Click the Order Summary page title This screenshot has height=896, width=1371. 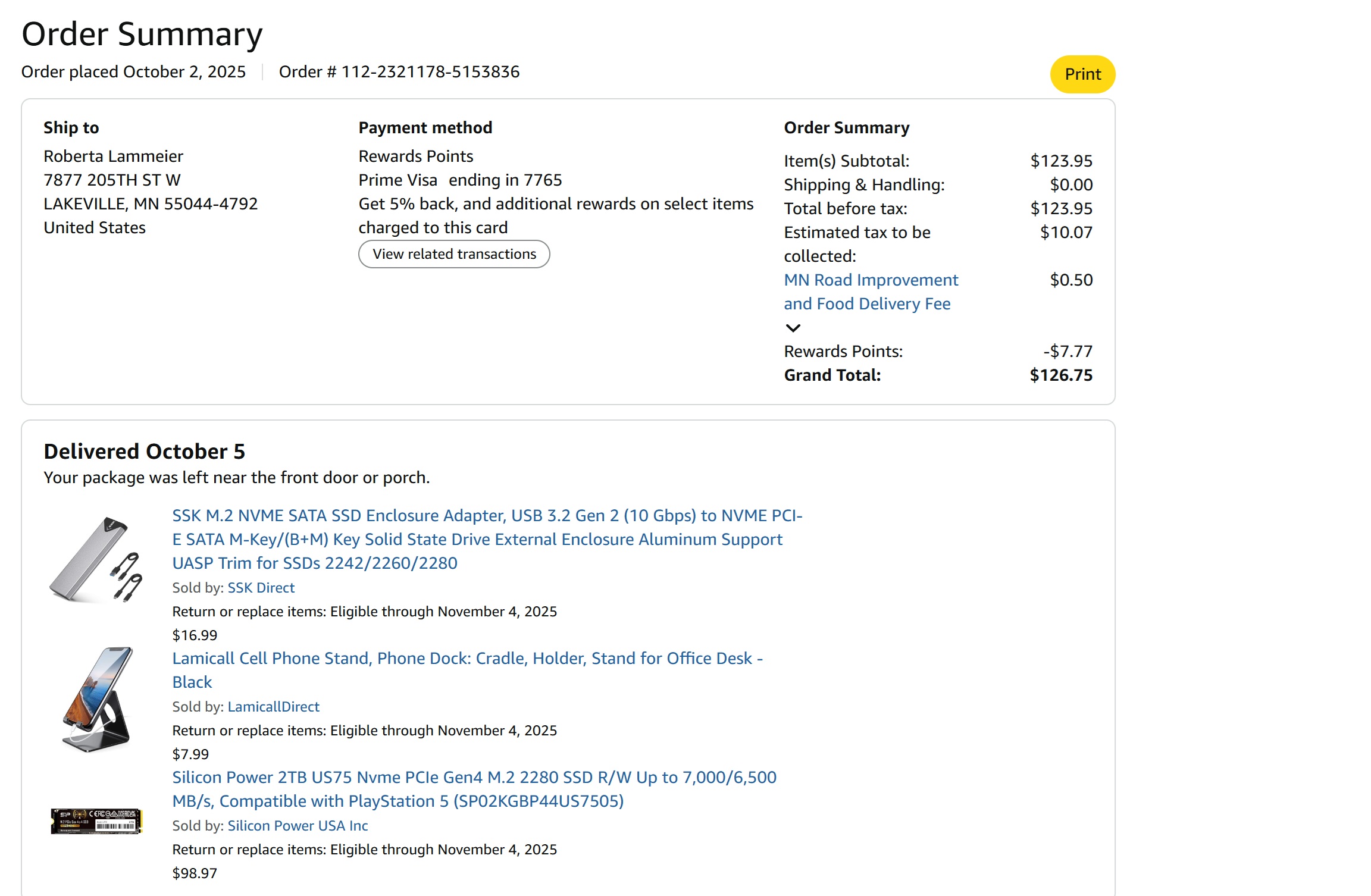142,34
